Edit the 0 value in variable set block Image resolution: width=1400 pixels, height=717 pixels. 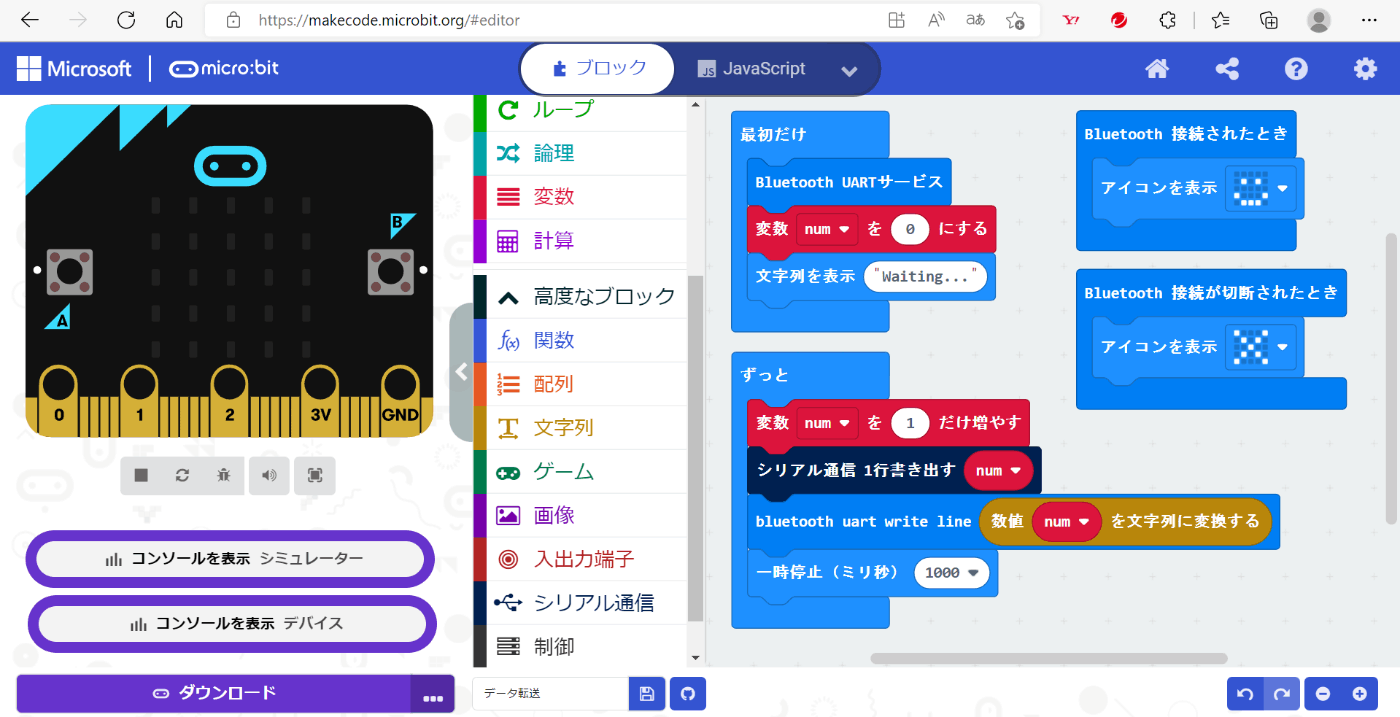(x=910, y=229)
